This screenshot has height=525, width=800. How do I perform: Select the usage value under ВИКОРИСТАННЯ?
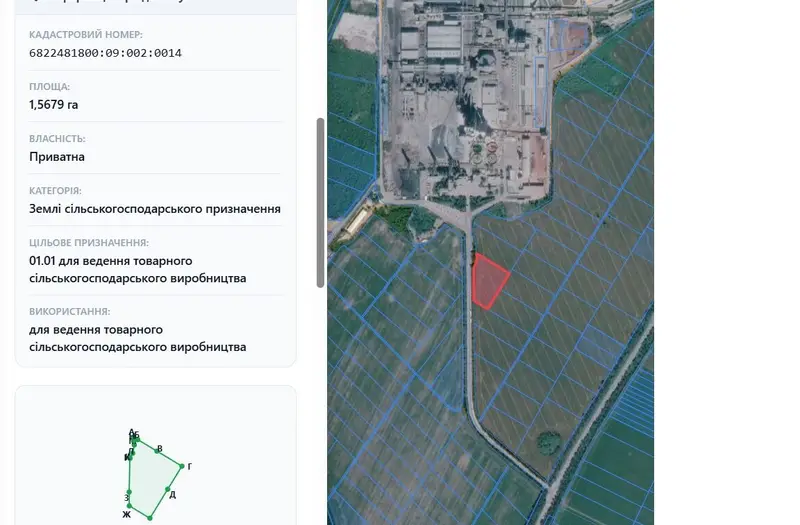(138, 338)
